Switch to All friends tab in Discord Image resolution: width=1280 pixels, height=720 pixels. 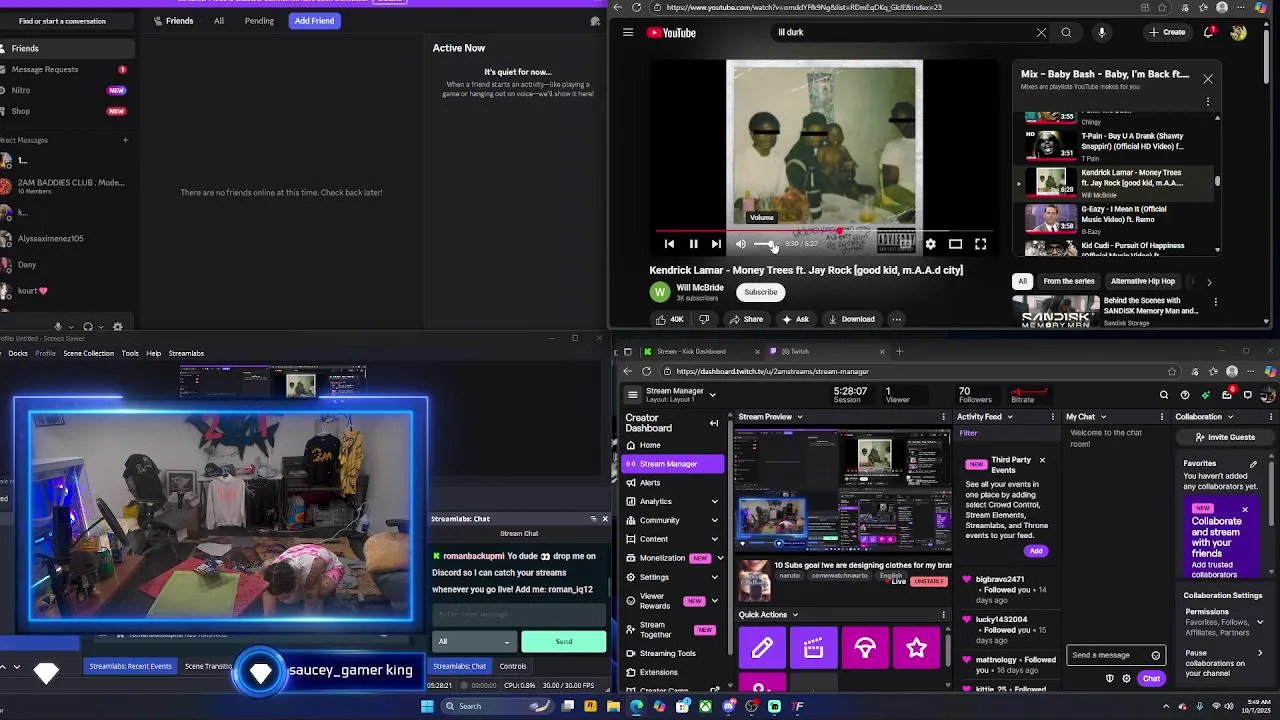pos(219,20)
